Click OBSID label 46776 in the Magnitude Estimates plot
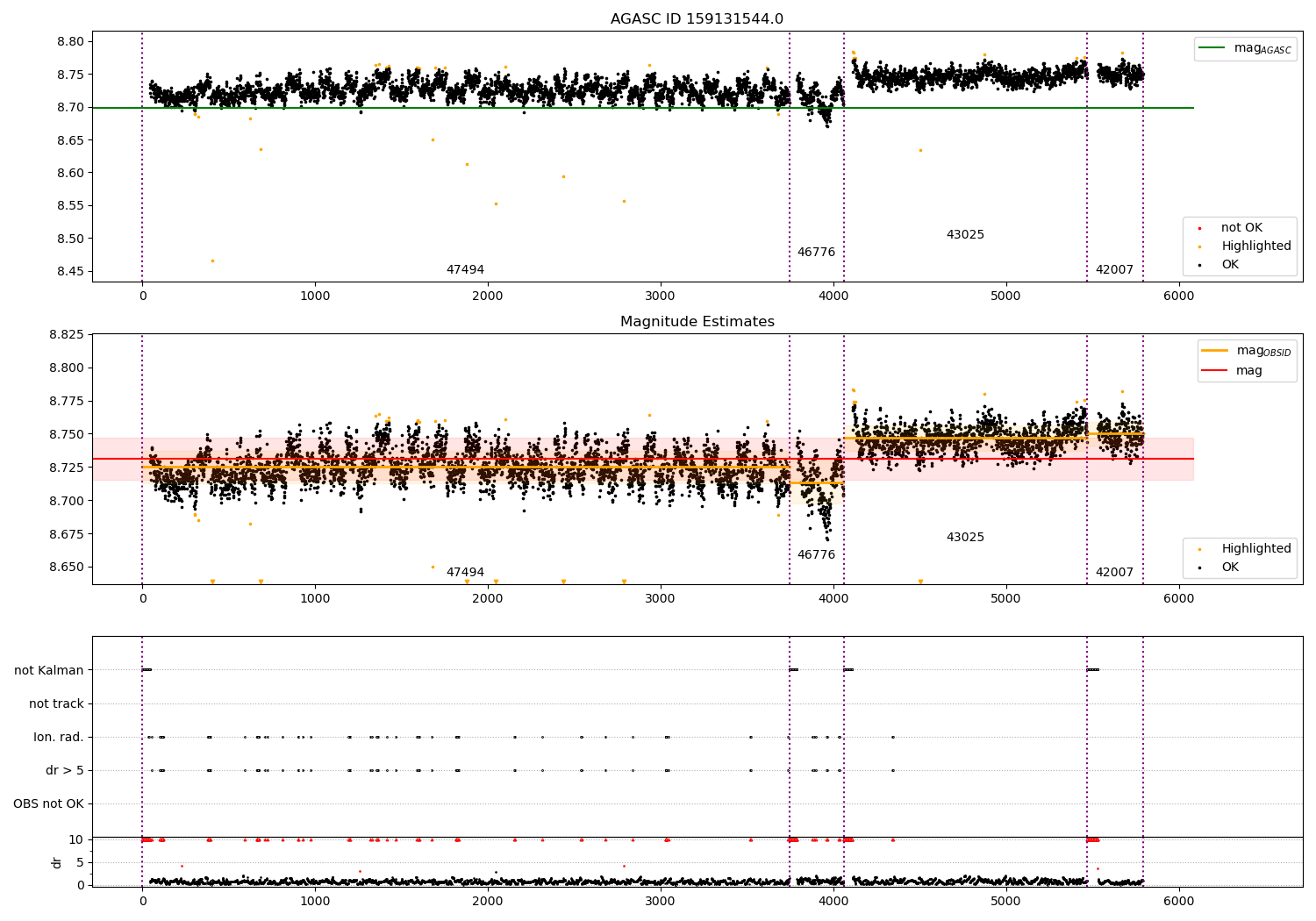 816,555
